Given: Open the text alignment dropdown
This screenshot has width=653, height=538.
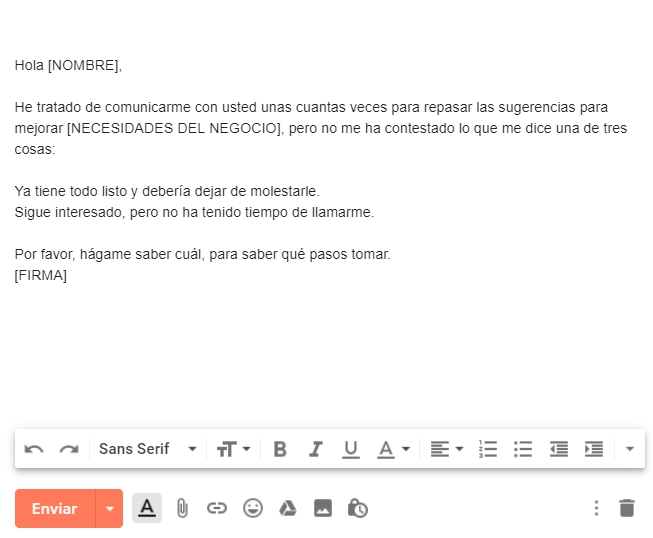Looking at the screenshot, I should coord(446,449).
